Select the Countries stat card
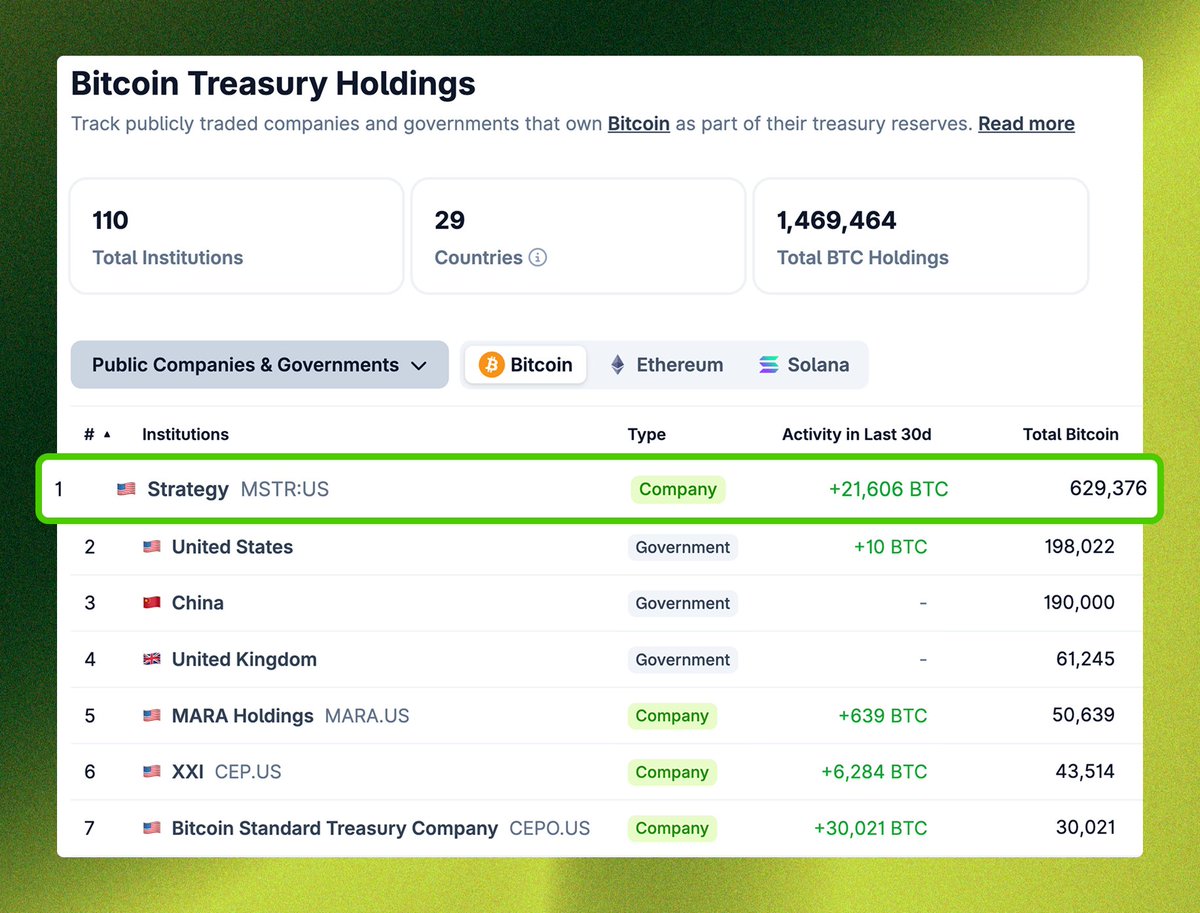This screenshot has width=1200, height=913. pyautogui.click(x=578, y=237)
